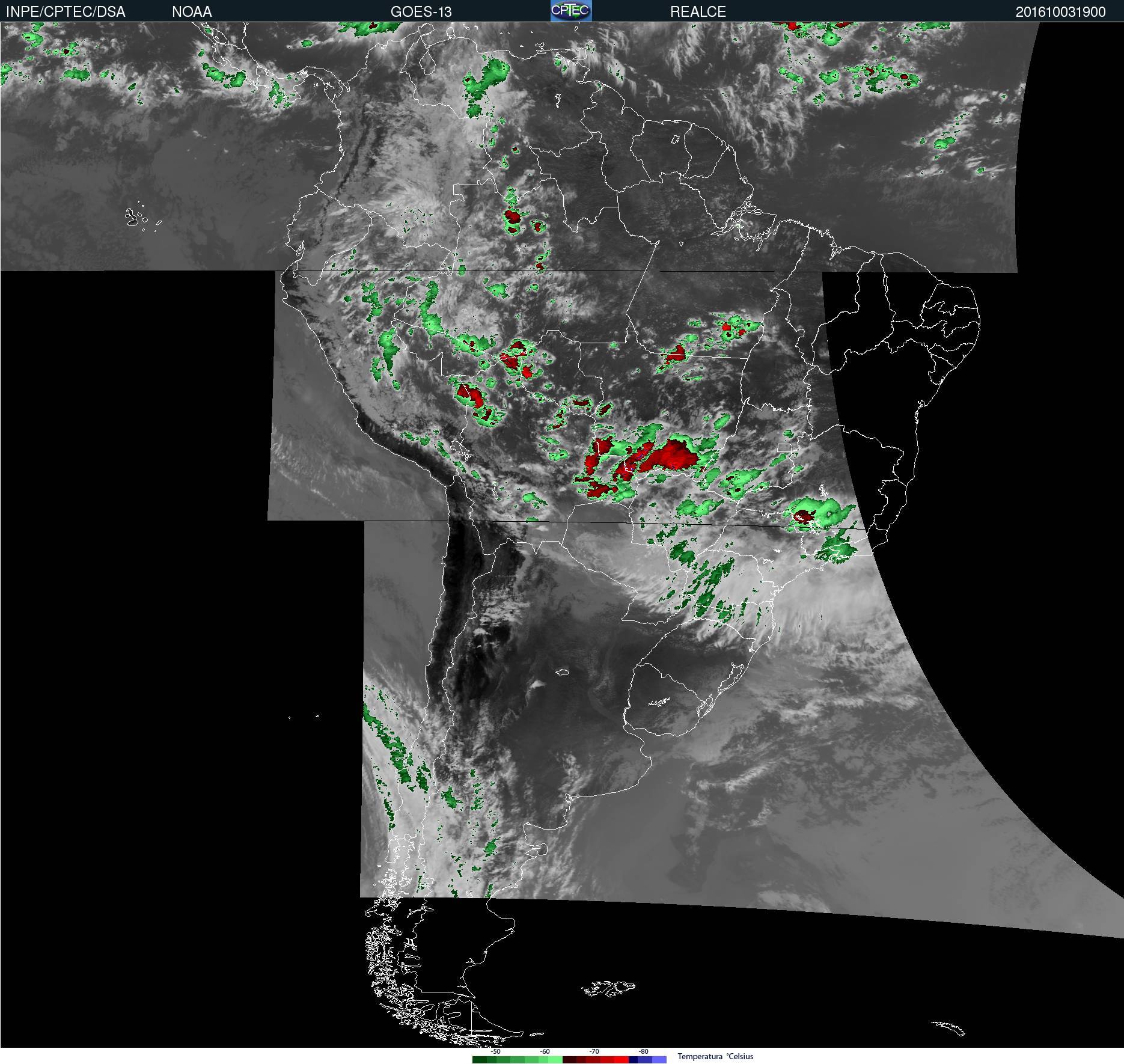Select the 201610031900 timestamp
The width and height of the screenshot is (1124, 1064).
click(1060, 12)
